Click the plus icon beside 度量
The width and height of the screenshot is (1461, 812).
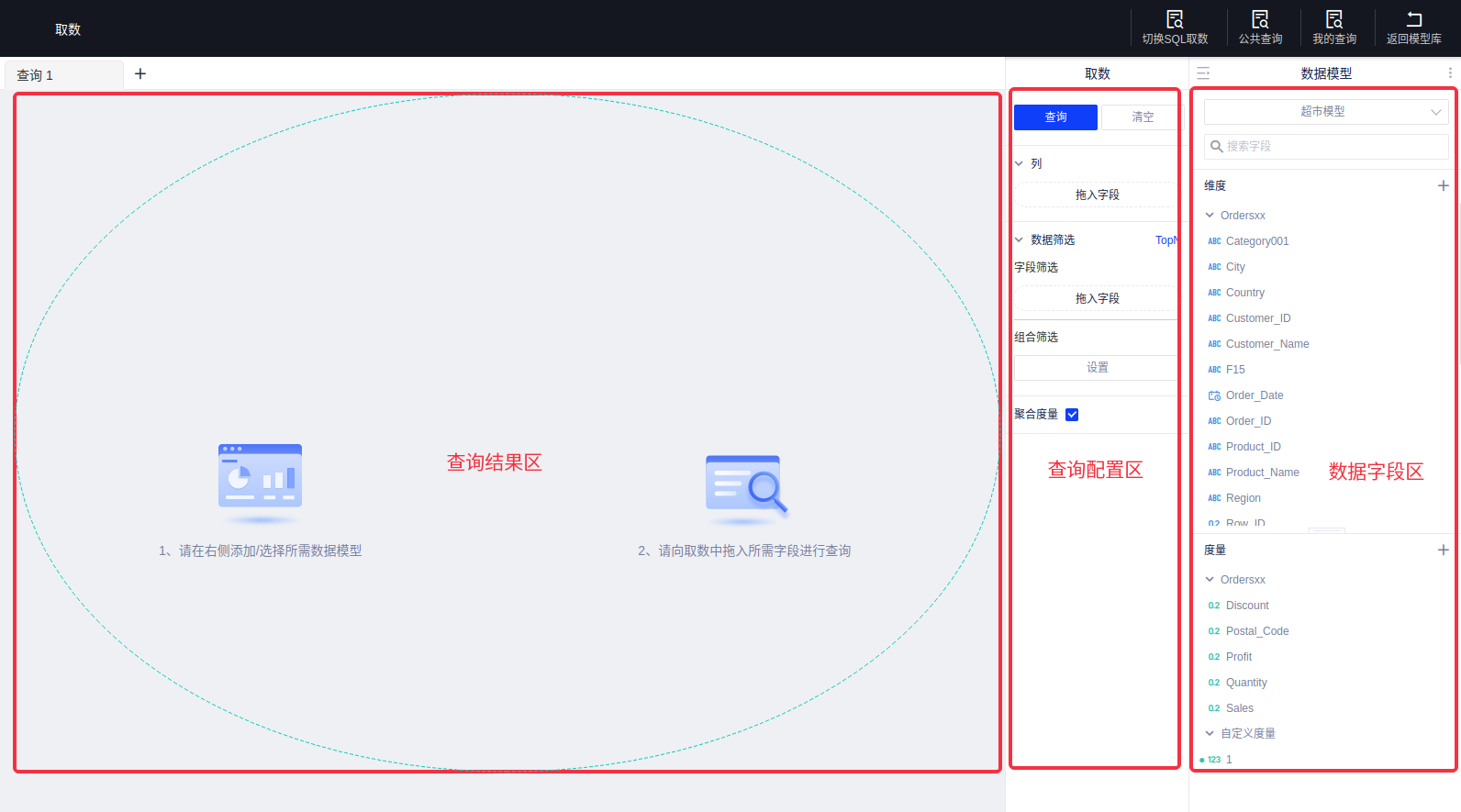pyautogui.click(x=1443, y=550)
